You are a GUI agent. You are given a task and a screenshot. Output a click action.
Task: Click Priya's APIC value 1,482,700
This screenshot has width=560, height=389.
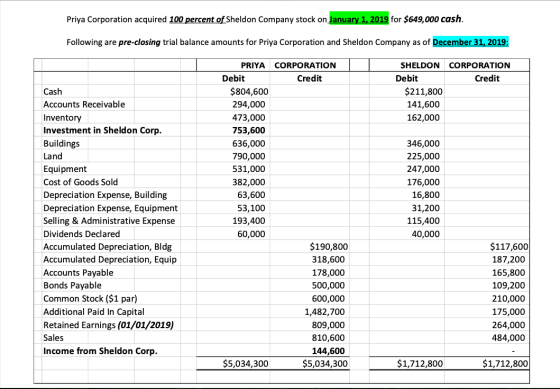pyautogui.click(x=325, y=312)
